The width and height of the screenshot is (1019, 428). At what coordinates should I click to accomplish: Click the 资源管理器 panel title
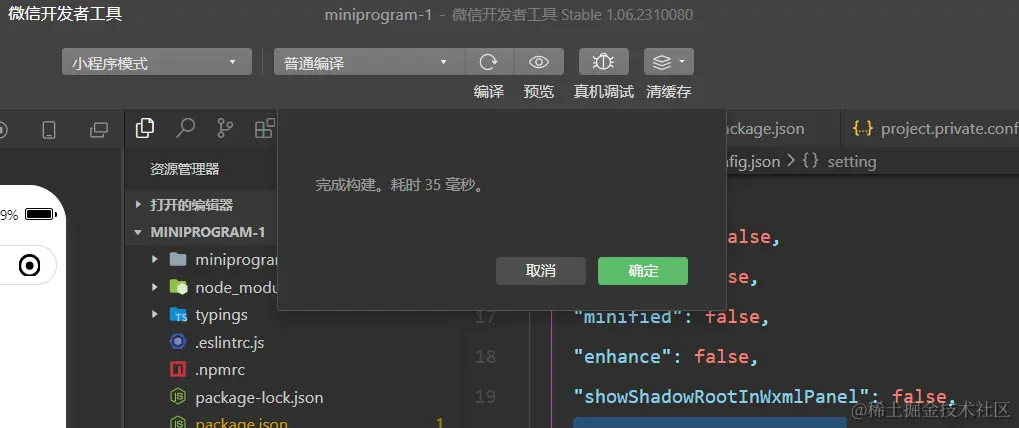[185, 170]
